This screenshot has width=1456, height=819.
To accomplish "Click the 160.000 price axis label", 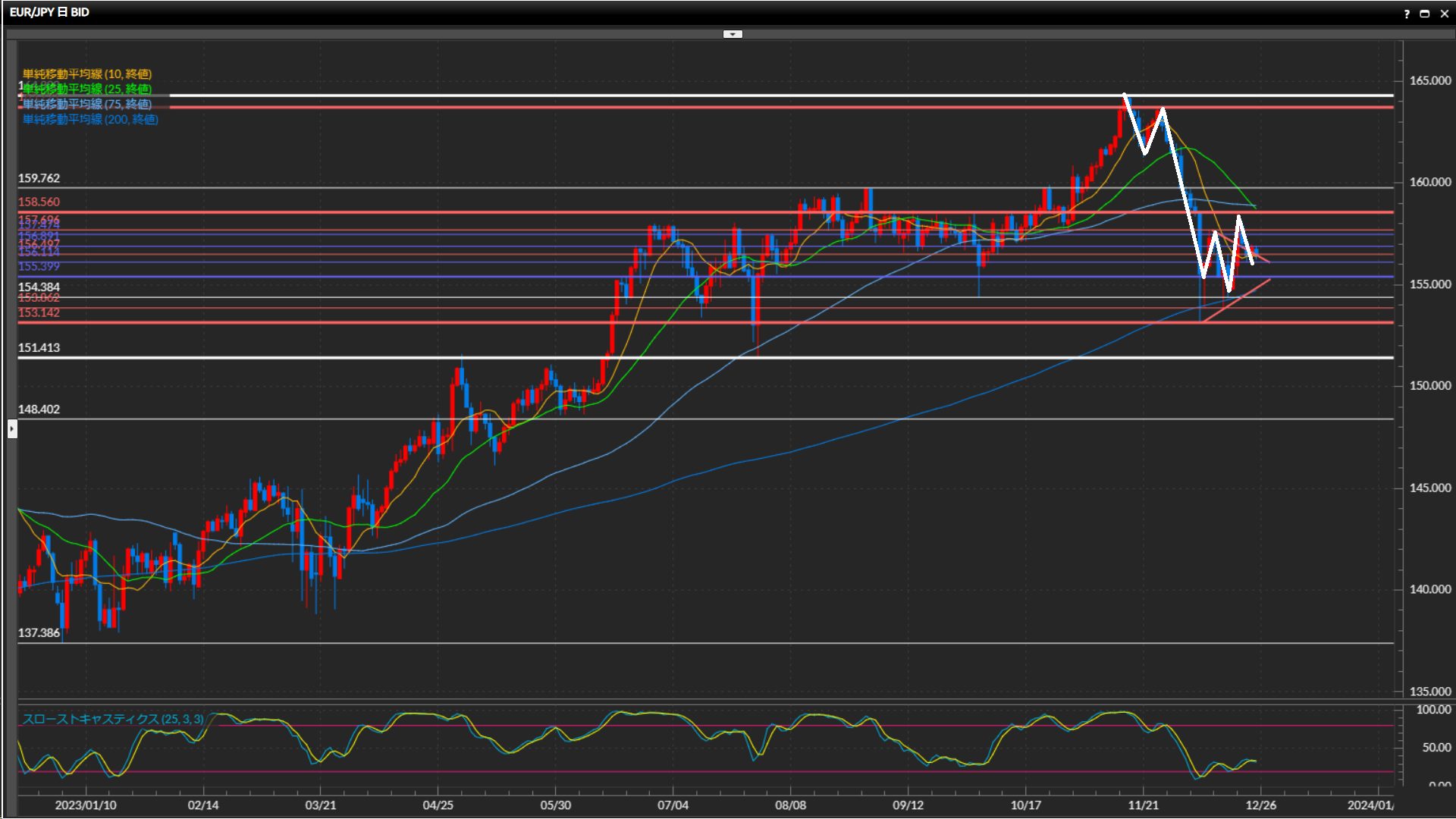I will (1429, 182).
